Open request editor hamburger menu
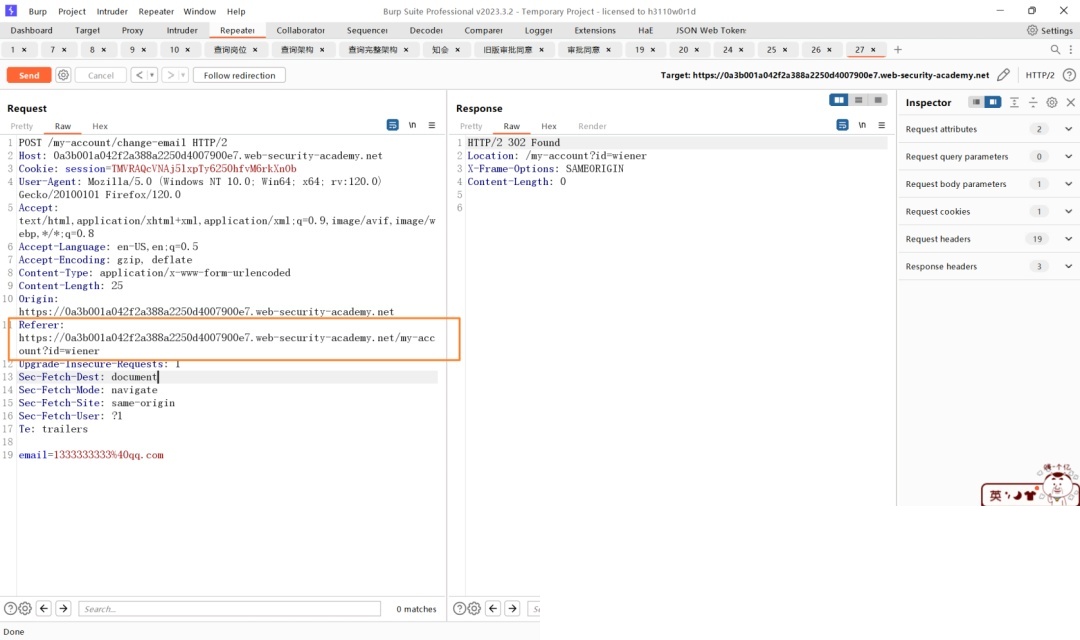This screenshot has width=1080, height=640. tap(432, 125)
